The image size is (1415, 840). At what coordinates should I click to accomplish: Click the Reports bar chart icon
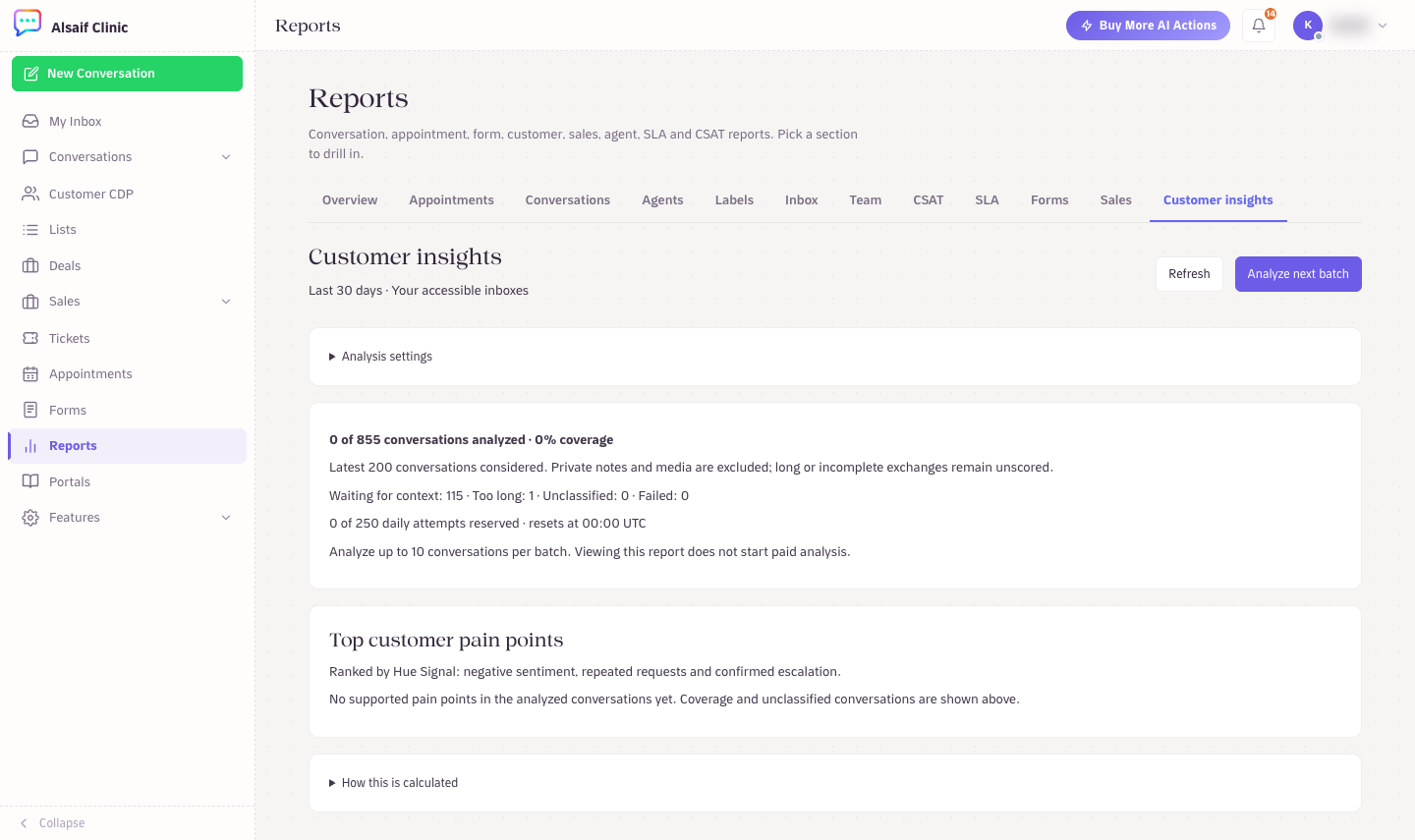click(30, 446)
